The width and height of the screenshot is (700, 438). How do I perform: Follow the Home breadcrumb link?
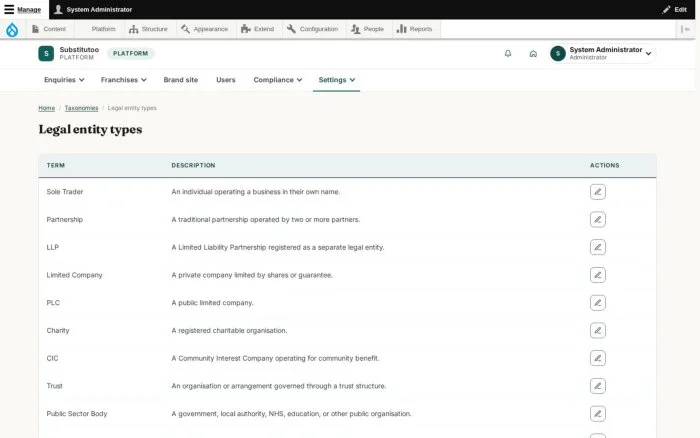[x=46, y=108]
